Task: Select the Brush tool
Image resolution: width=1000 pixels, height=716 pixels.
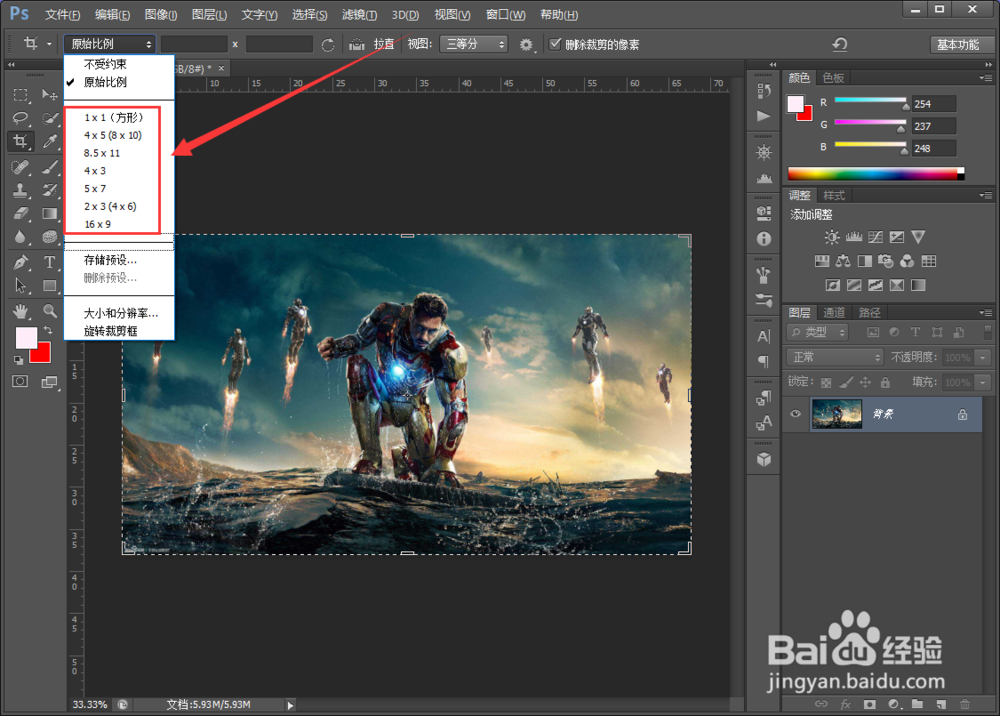Action: (x=50, y=167)
